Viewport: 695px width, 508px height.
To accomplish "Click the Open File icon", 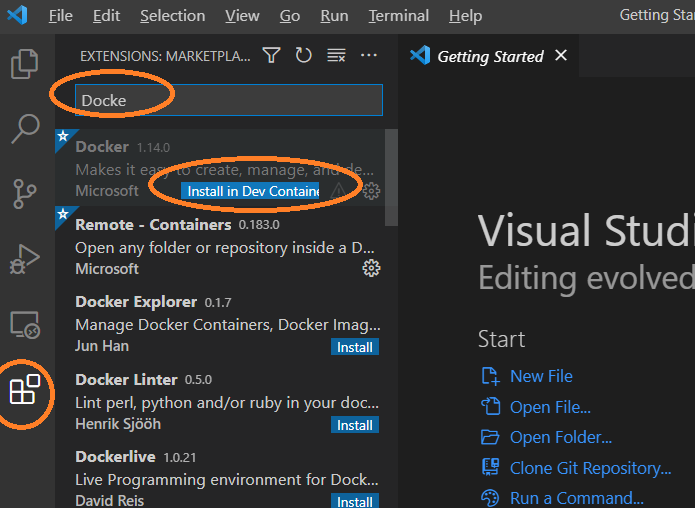I will coord(491,406).
